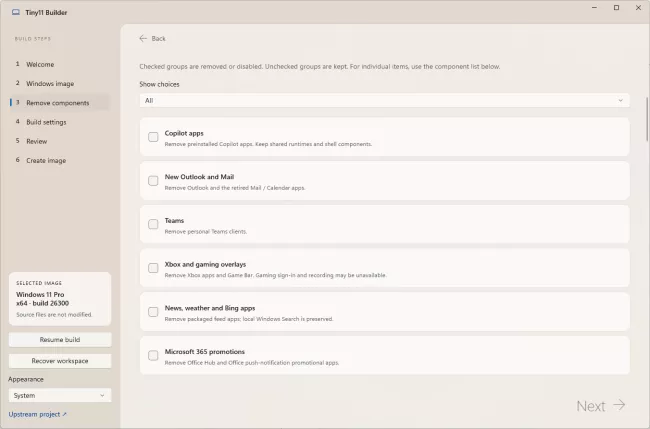This screenshot has height=429, width=650.
Task: Open the Upstream project link
Action: point(35,414)
